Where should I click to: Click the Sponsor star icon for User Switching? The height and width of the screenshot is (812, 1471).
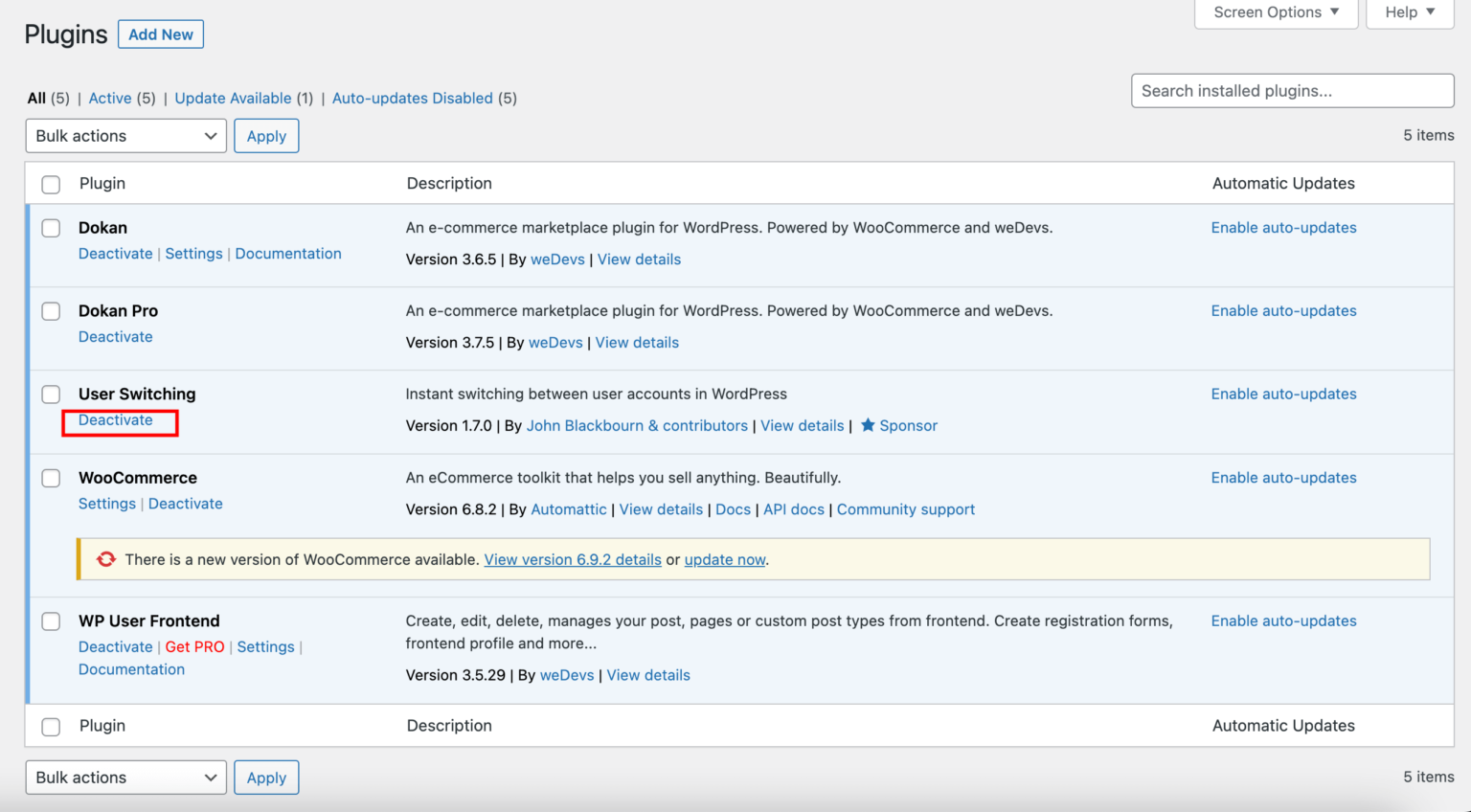[x=869, y=425]
